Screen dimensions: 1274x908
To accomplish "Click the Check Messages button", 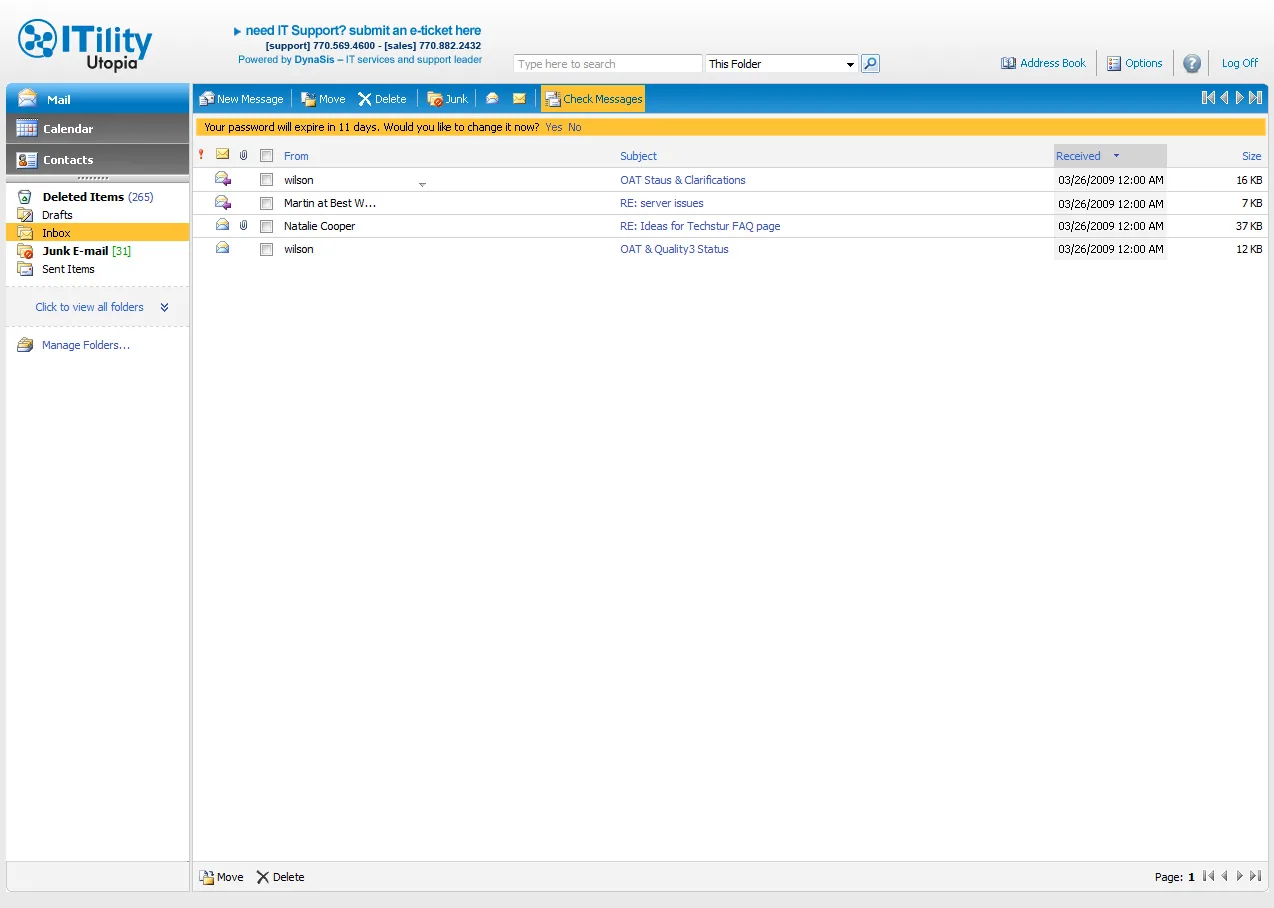I will point(593,99).
